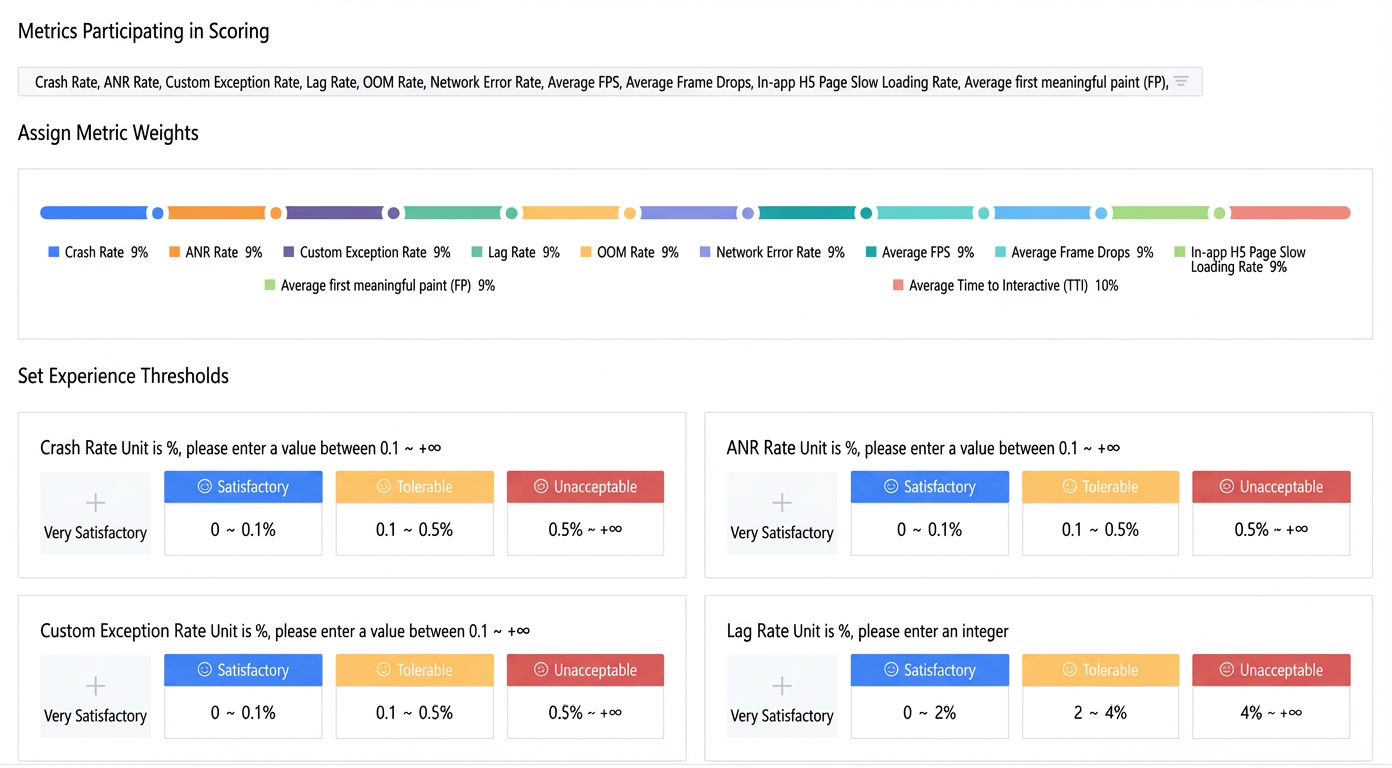Click Custom Exception Rate Unacceptable header

(585, 670)
